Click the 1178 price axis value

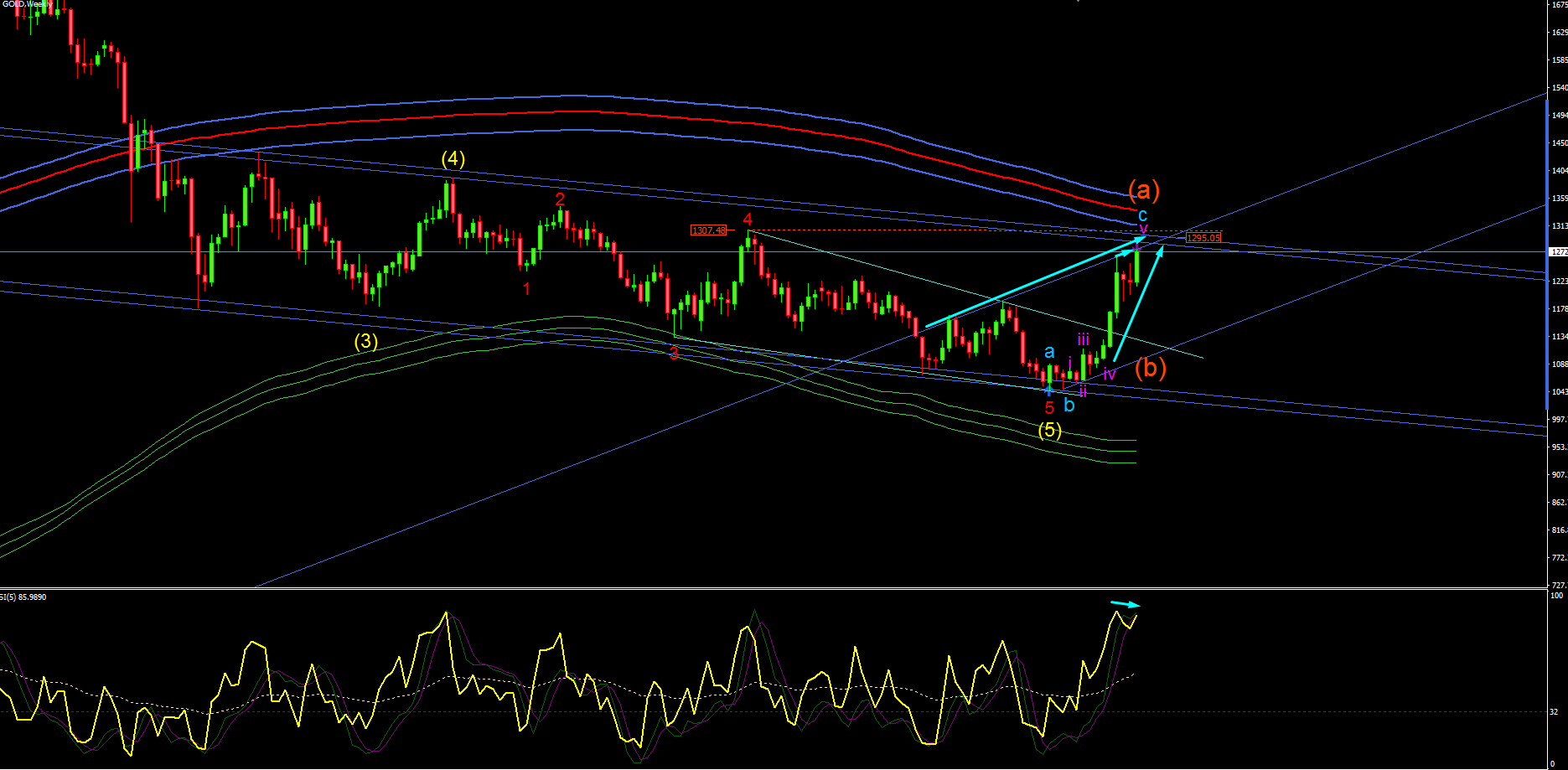(1559, 309)
